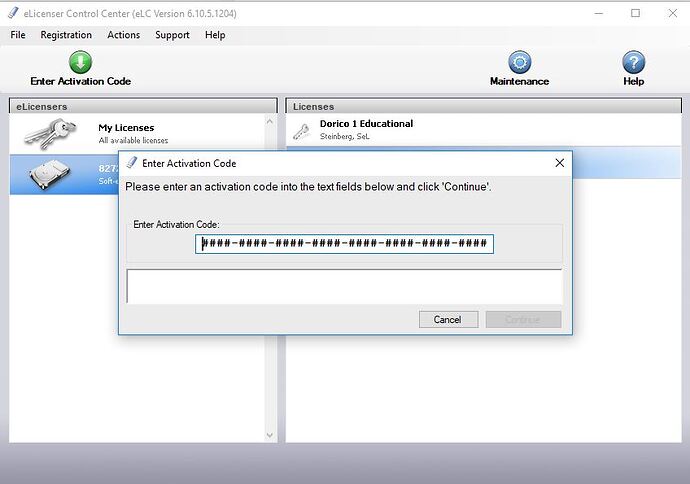Screen dimensions: 690x484
Task: Click the green Enter Activation Code toolbar icon
Action: click(80, 62)
